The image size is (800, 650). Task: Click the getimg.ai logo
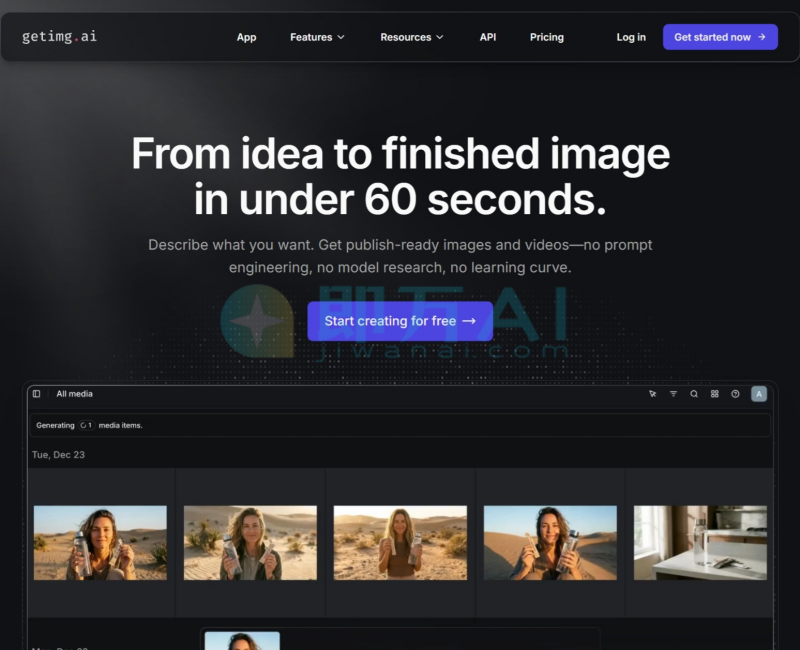(x=60, y=37)
